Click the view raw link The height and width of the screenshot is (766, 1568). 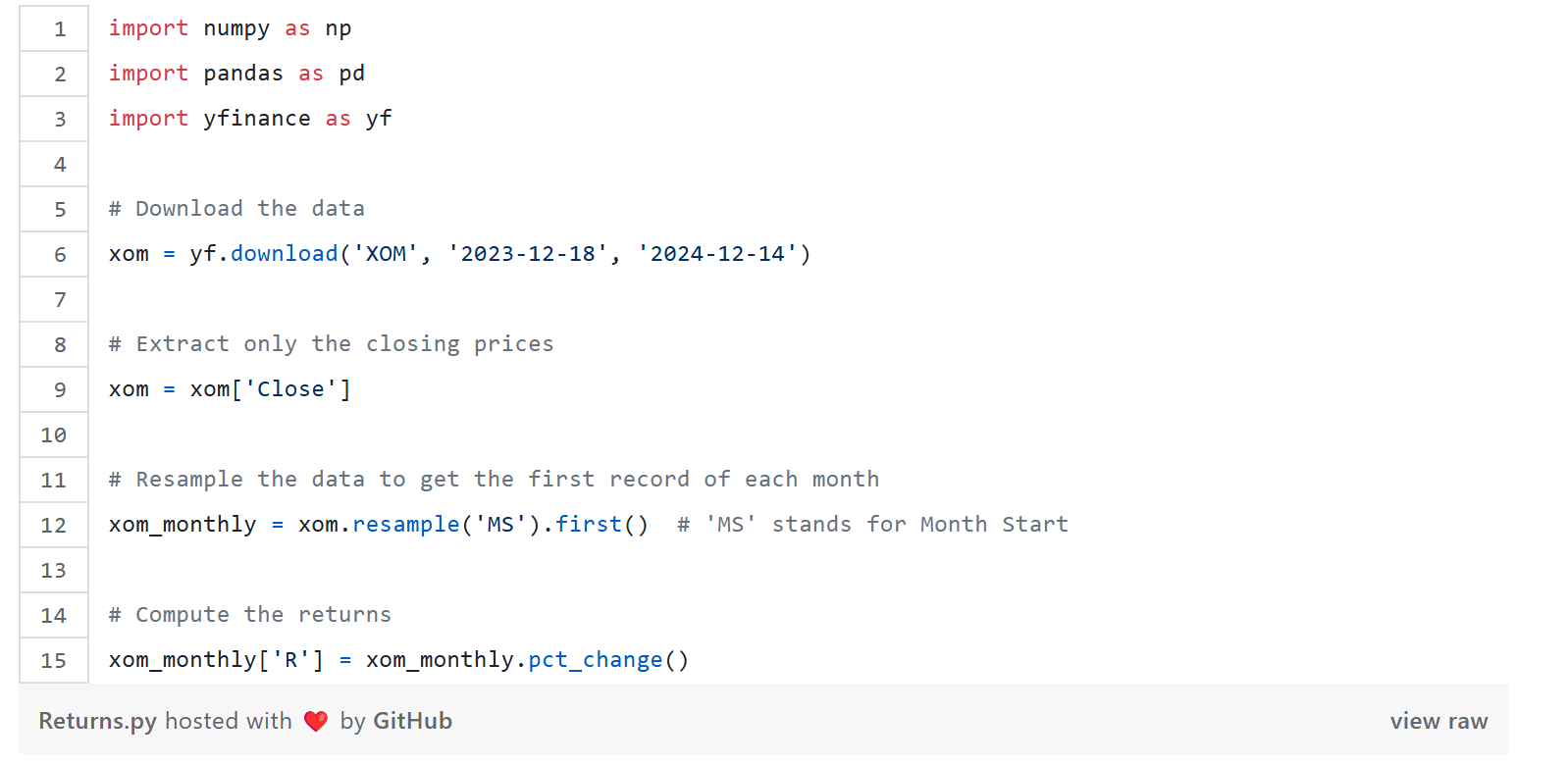[1437, 722]
